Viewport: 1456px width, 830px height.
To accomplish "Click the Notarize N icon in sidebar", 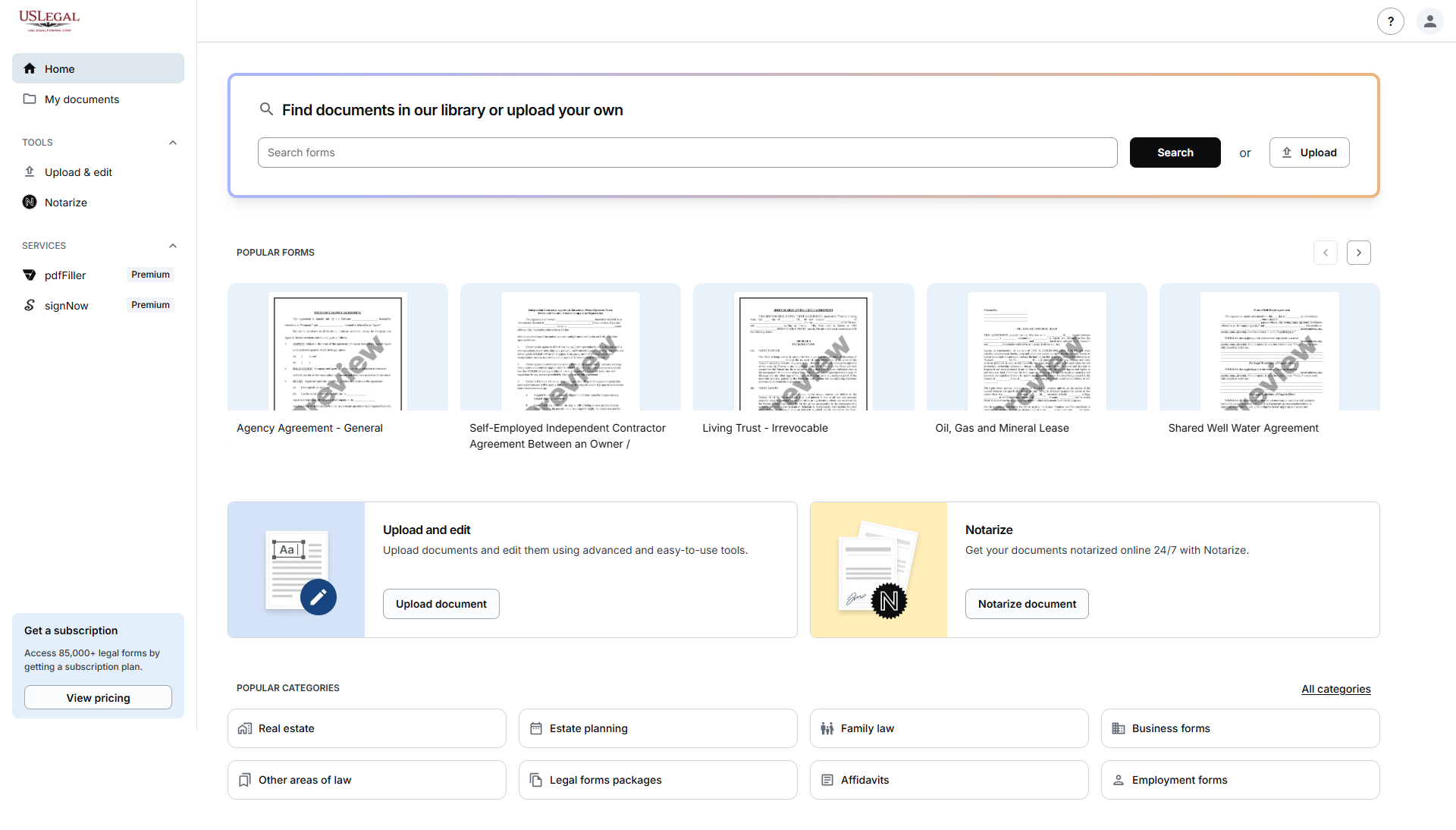I will 30,202.
